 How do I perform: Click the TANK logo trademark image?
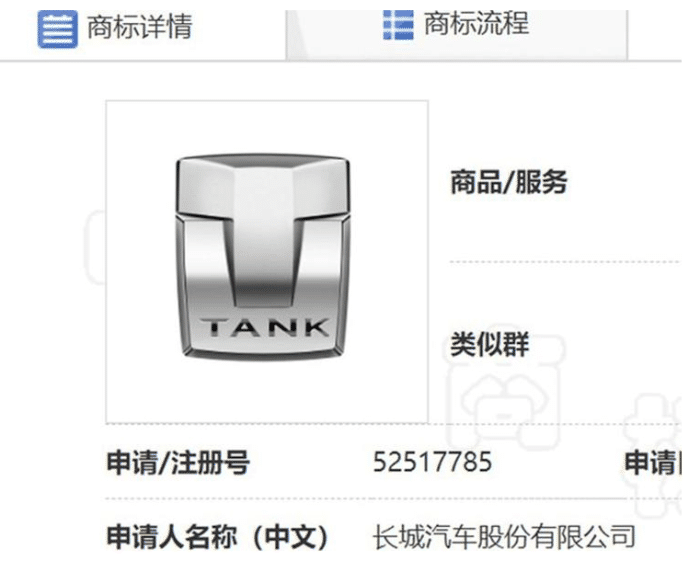[x=267, y=262]
